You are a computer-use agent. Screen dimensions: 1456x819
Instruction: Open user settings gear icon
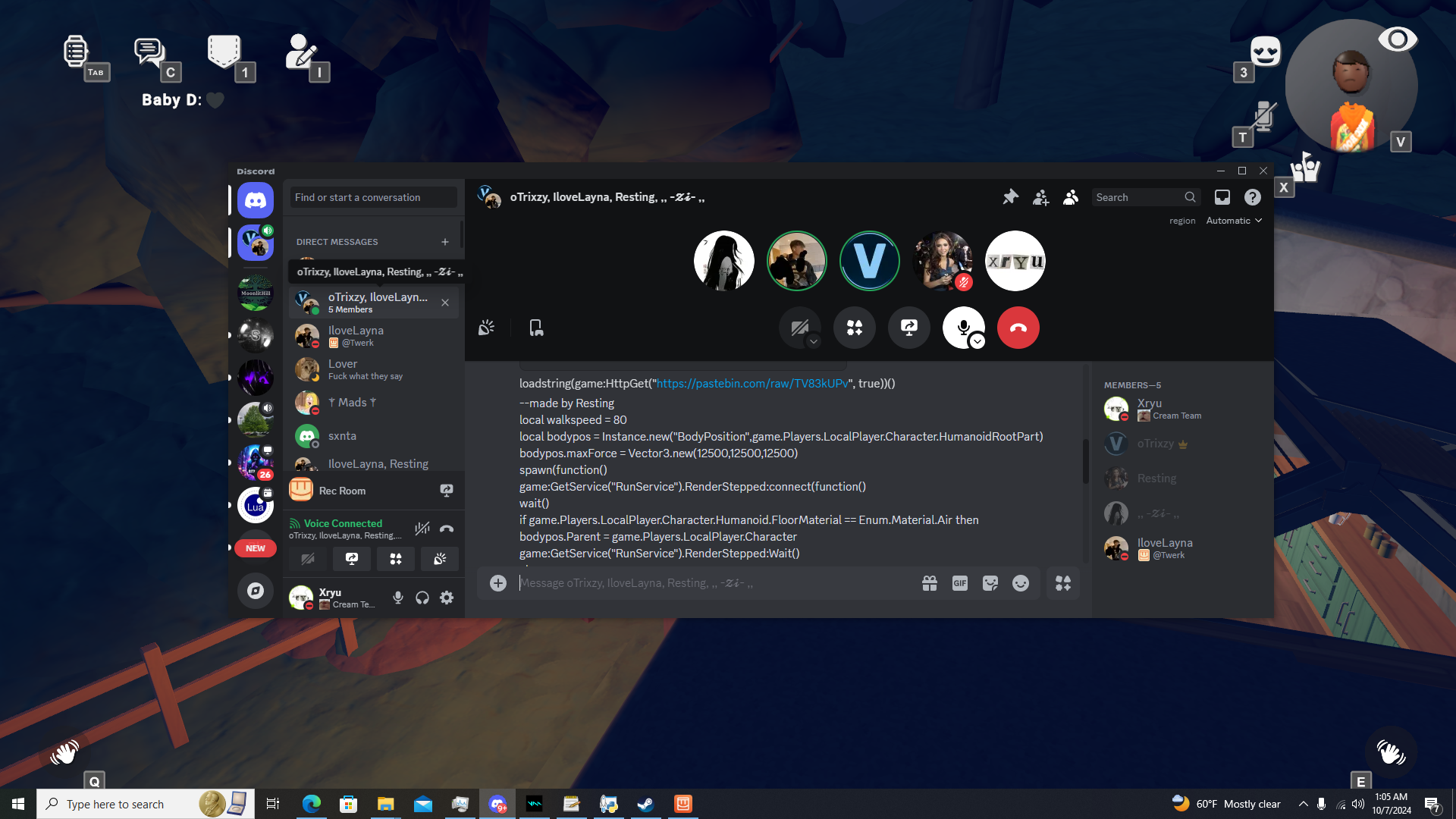[x=447, y=598]
